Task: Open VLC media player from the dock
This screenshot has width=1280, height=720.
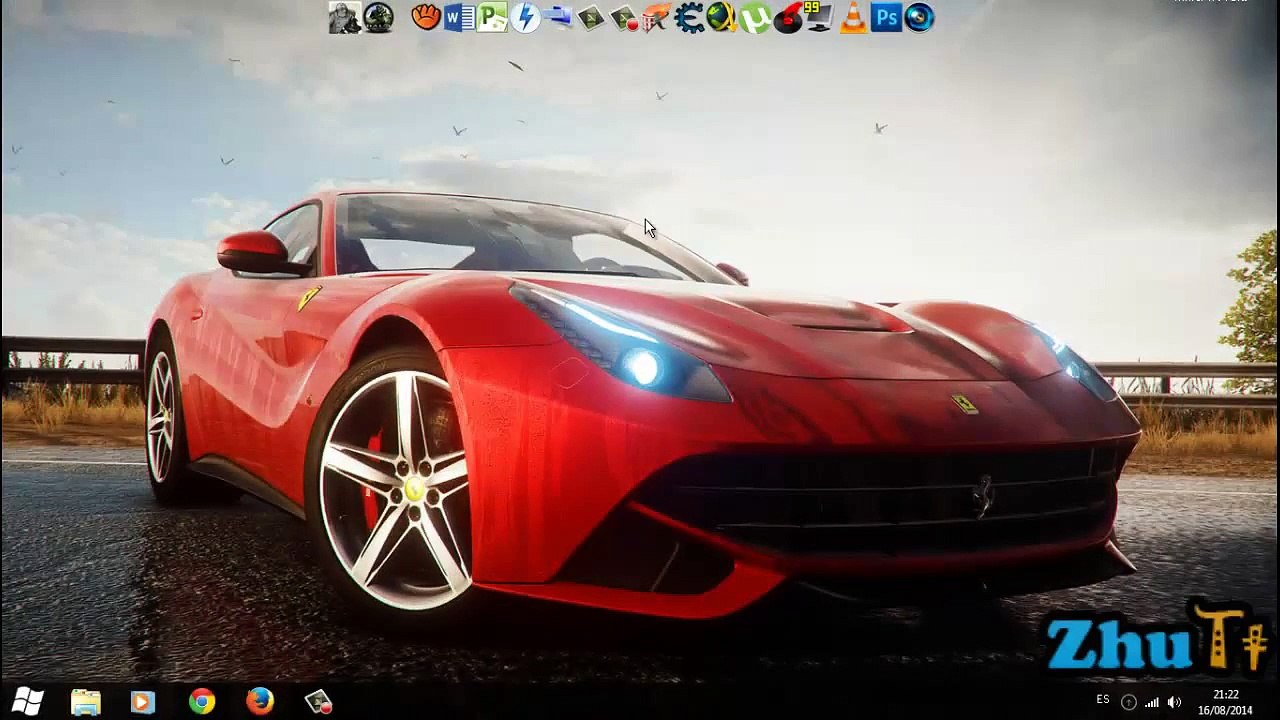Action: tap(853, 17)
